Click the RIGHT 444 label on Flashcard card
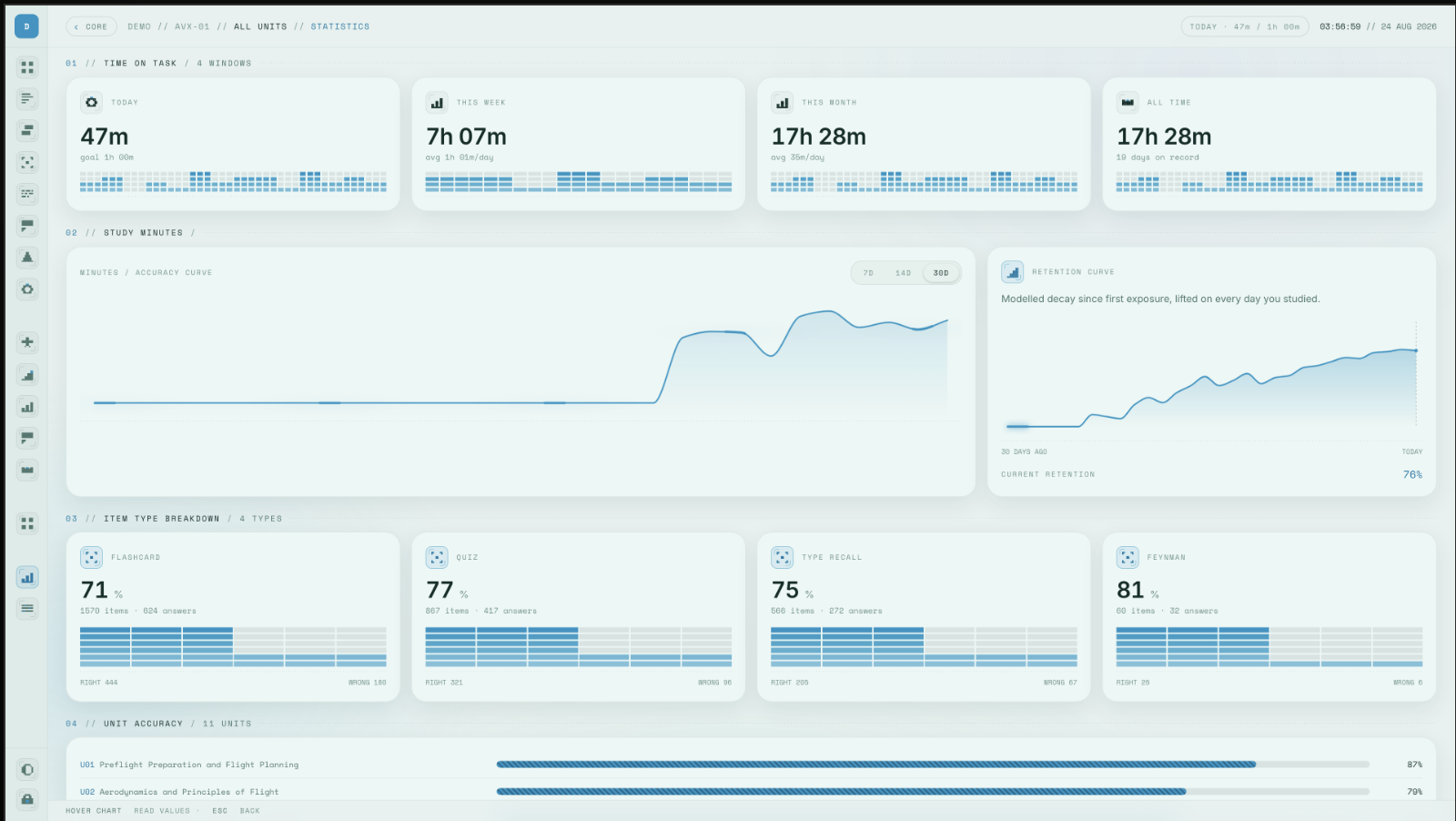Screen dimensions: 1456x821 (x=99, y=683)
